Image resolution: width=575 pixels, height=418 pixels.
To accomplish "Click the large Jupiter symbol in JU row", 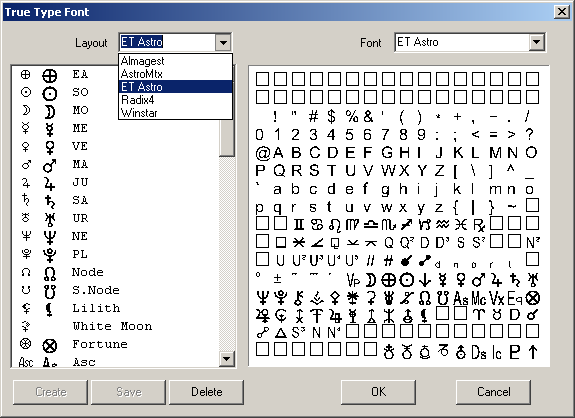I will pyautogui.click(x=50, y=183).
